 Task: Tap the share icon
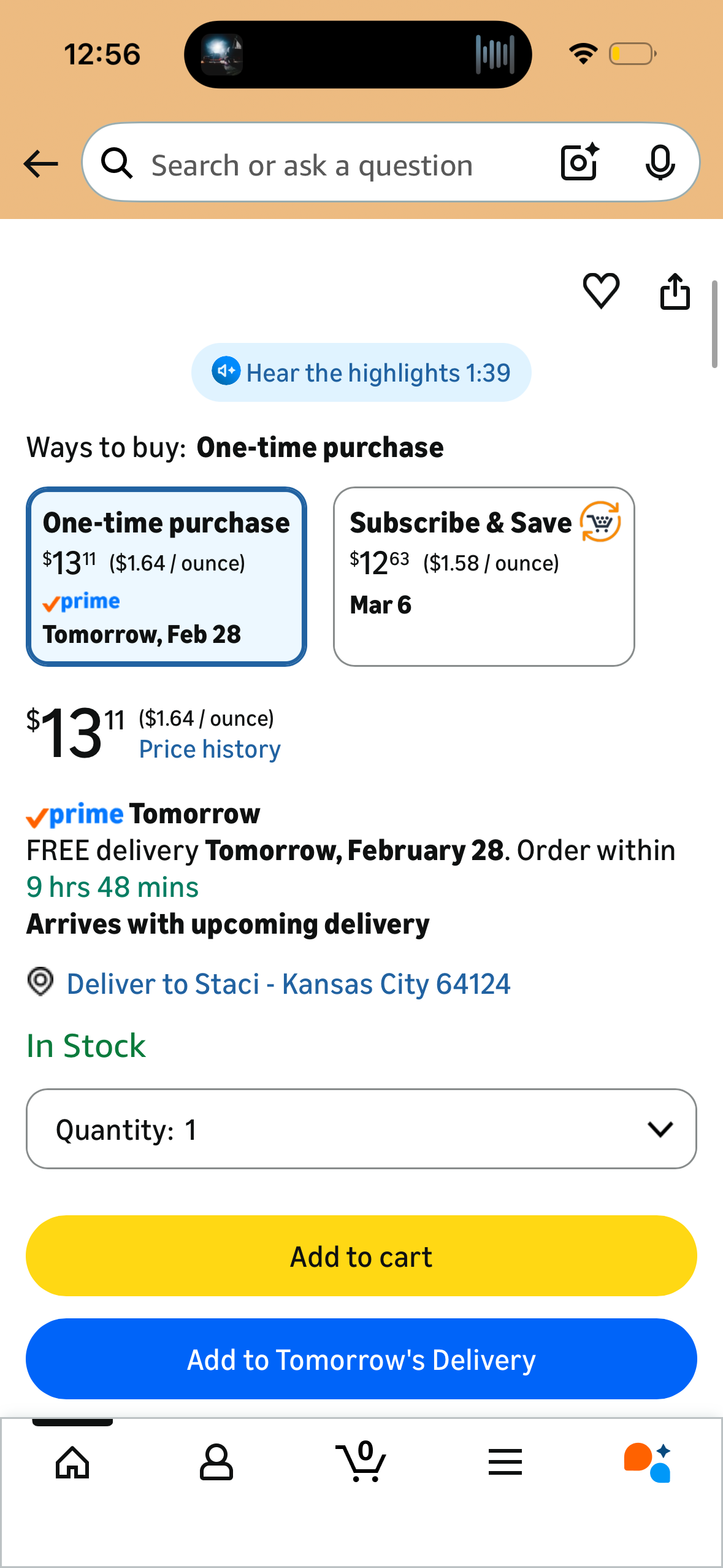click(675, 291)
